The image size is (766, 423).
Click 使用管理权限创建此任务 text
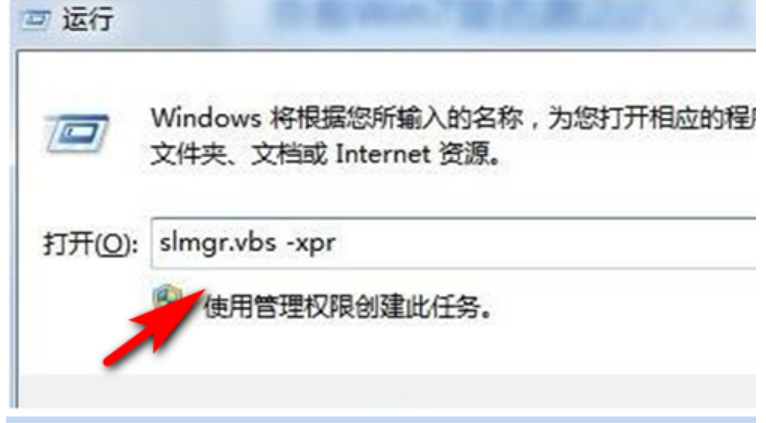[347, 307]
